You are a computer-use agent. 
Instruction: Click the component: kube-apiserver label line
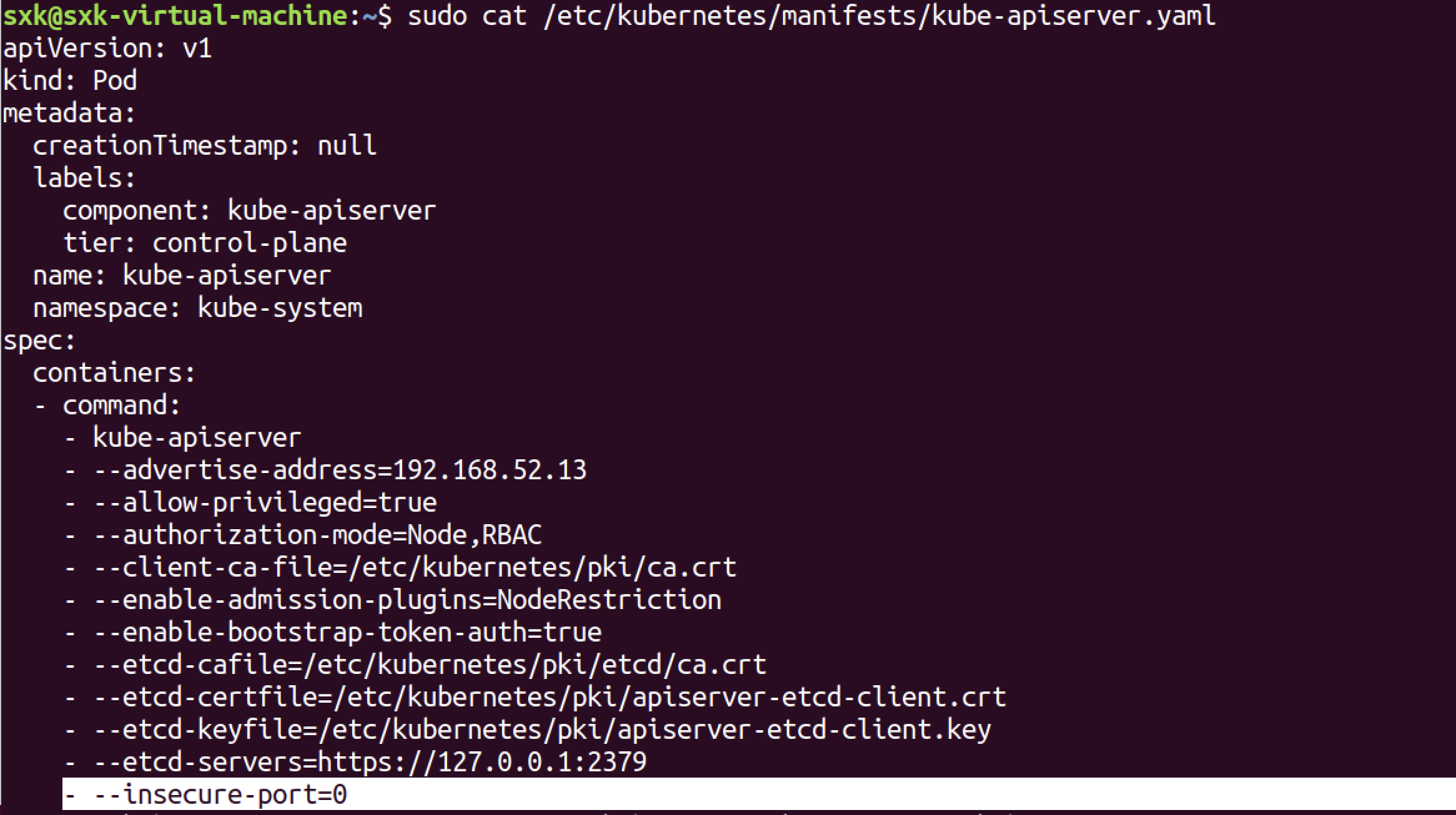click(x=248, y=211)
